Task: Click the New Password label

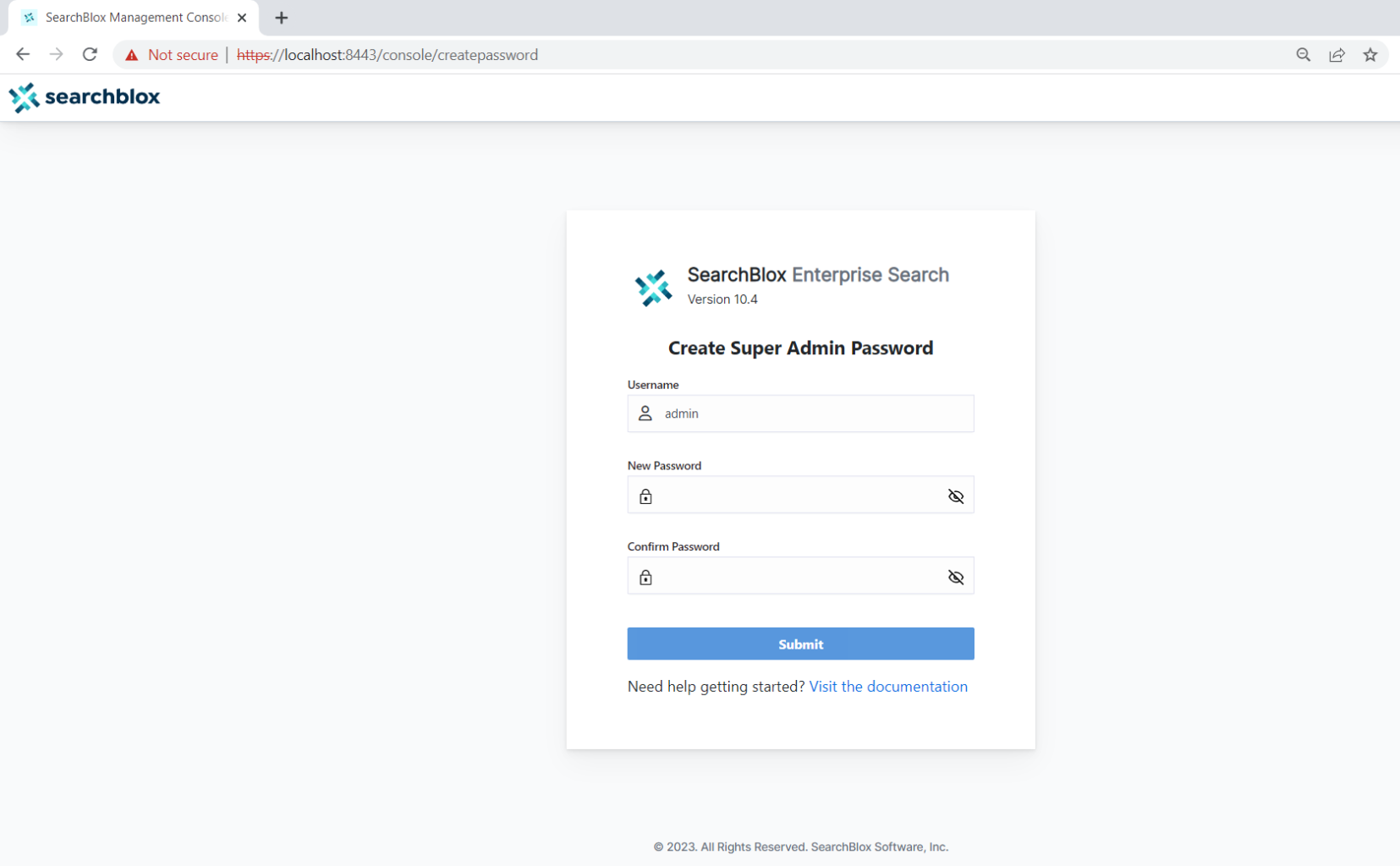Action: coord(664,466)
